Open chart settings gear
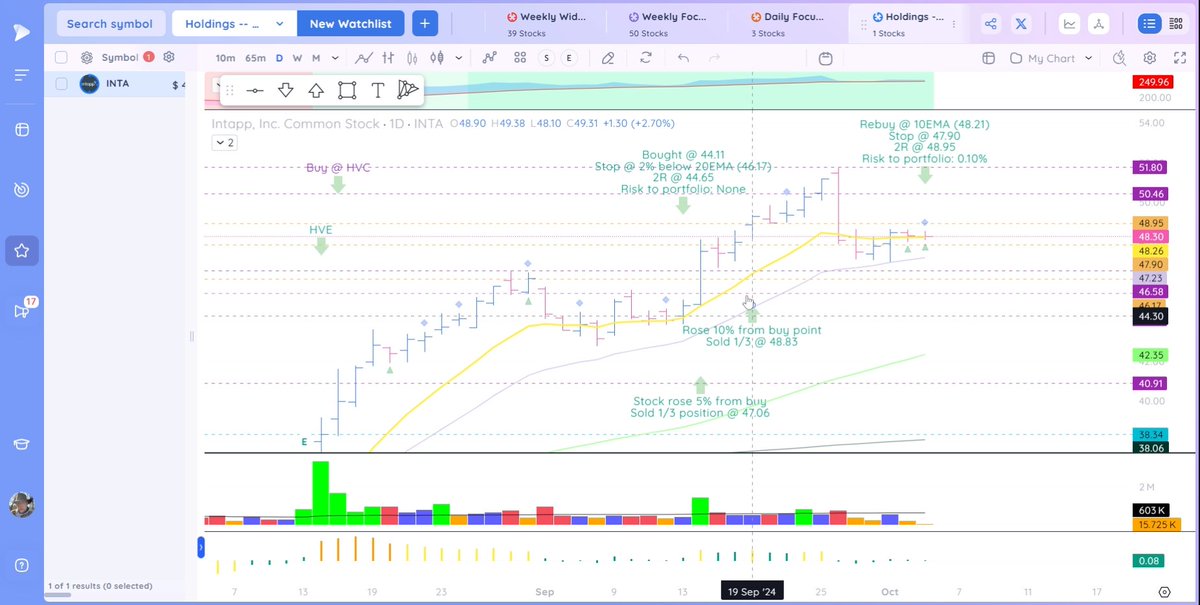Viewport: 1200px width, 605px height. click(x=1150, y=58)
